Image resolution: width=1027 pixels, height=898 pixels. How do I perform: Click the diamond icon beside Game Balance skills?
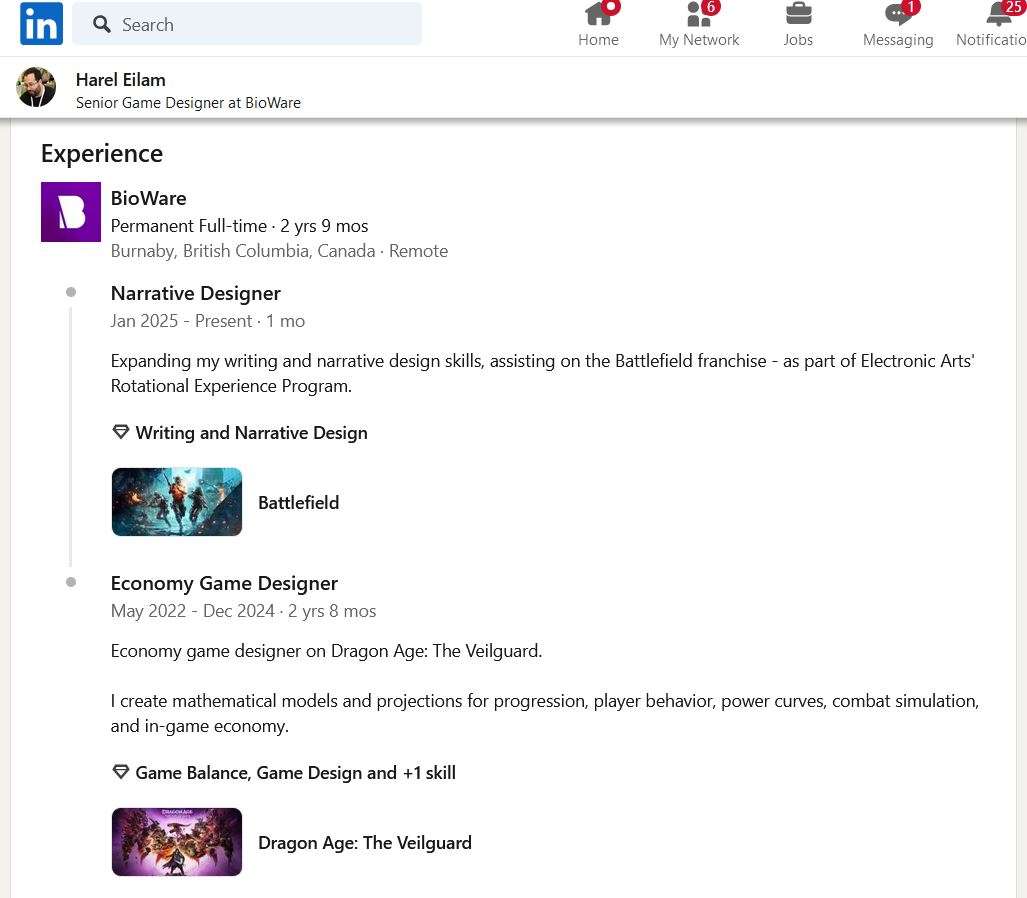(x=121, y=772)
